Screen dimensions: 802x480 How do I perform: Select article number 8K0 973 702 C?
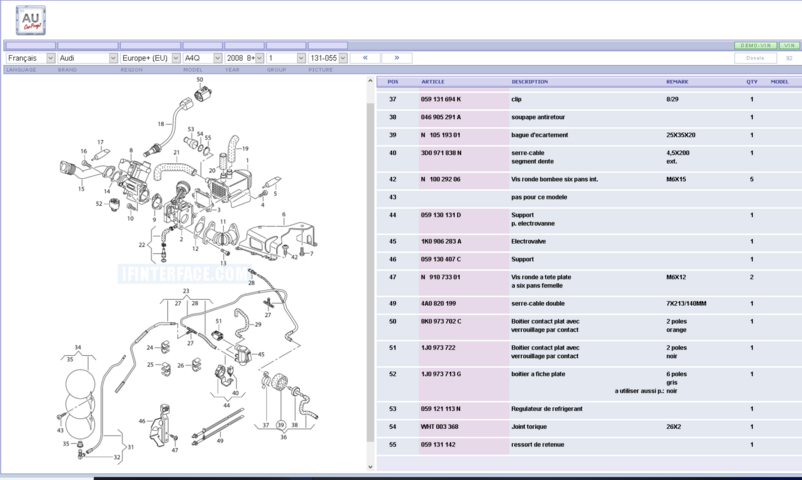pos(441,321)
